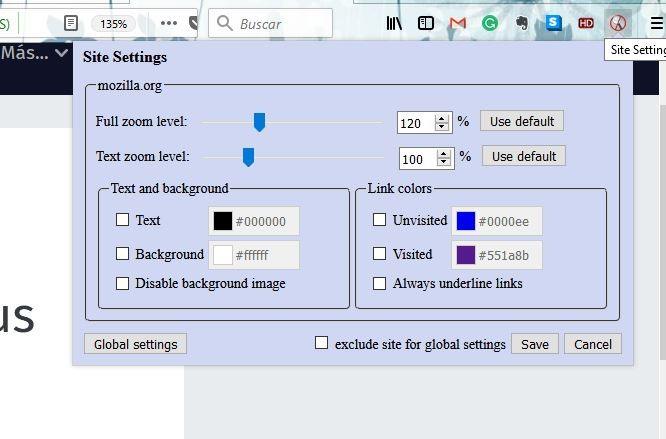
Task: Check the Disable background image option
Action: pyautogui.click(x=123, y=283)
